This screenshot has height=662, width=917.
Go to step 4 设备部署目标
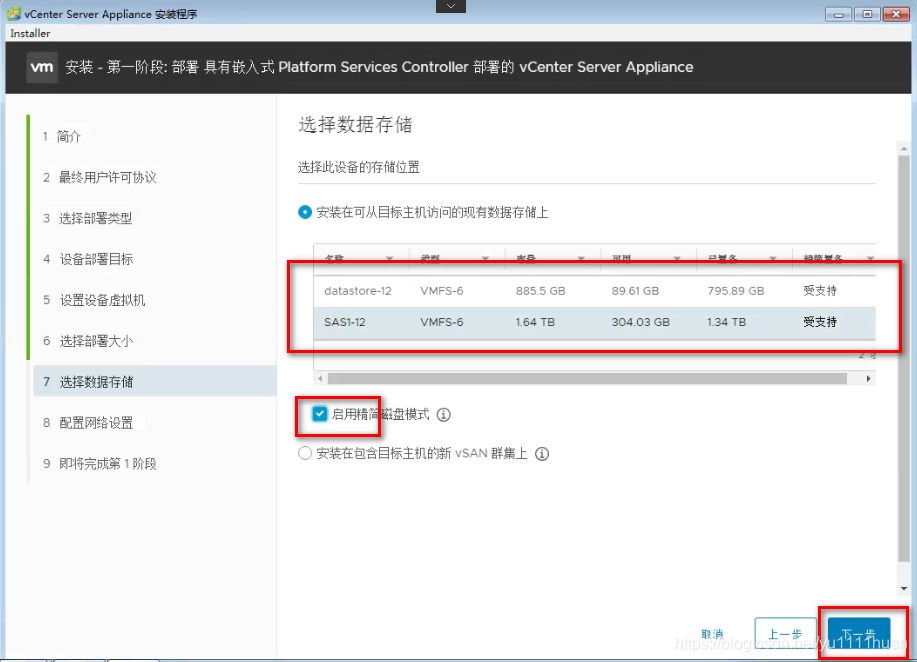click(88, 259)
